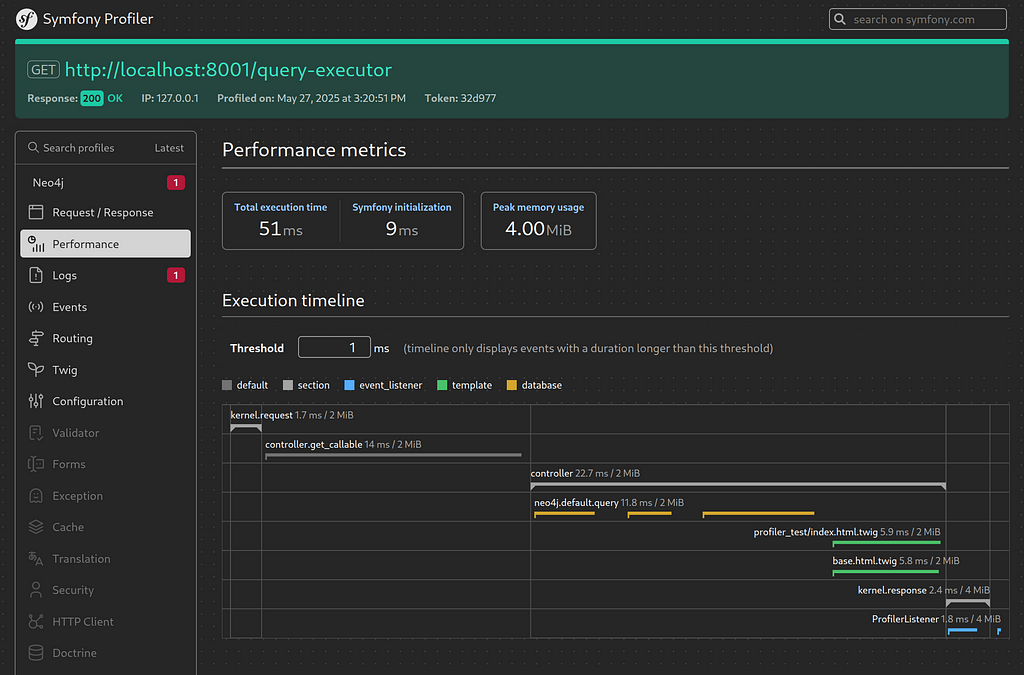Click the gray default legend swatch
Image resolution: width=1024 pixels, height=675 pixels.
pyautogui.click(x=227, y=385)
